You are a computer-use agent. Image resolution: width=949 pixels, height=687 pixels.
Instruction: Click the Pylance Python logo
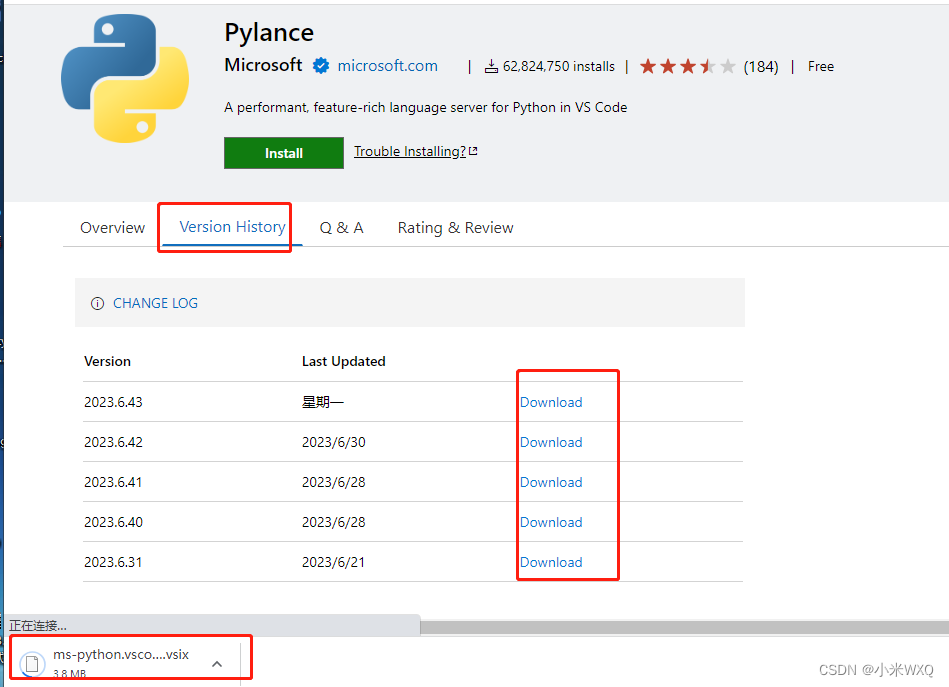pos(125,79)
